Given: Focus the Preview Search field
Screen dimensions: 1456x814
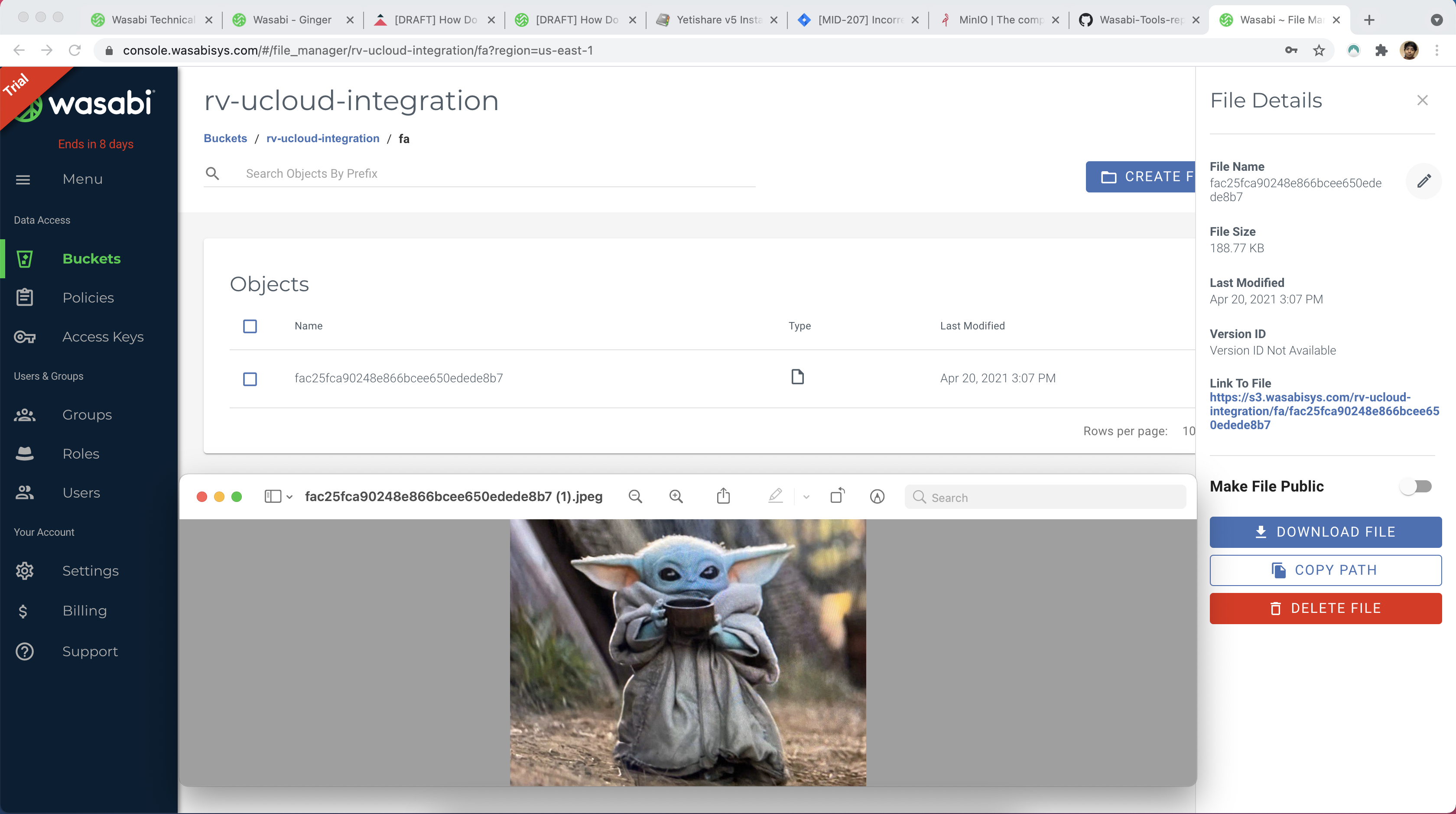Looking at the screenshot, I should tap(1045, 498).
